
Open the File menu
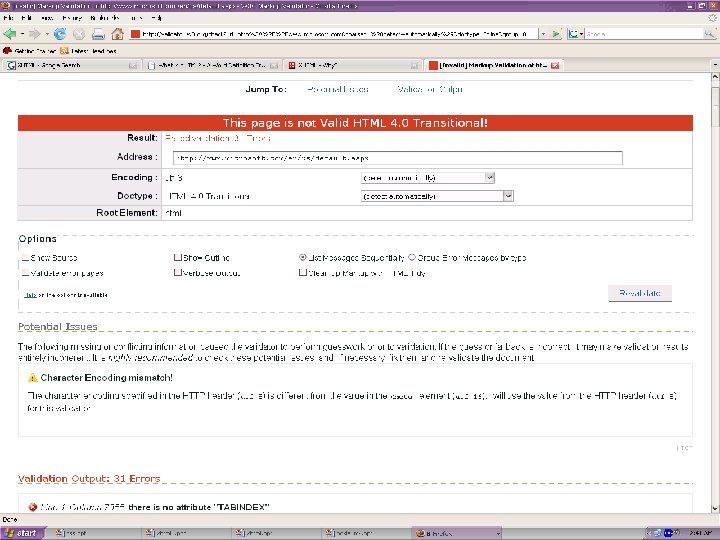click(x=8, y=18)
